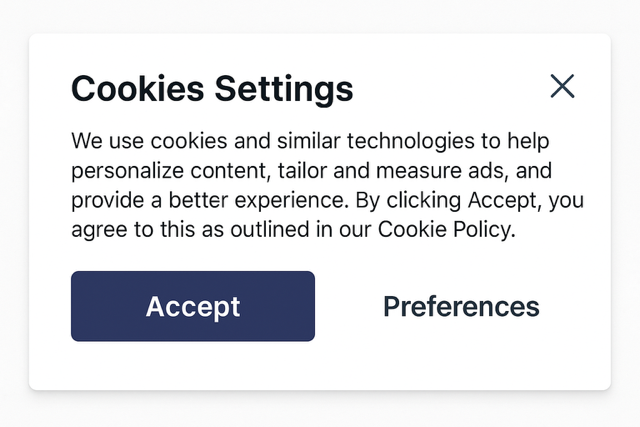The image size is (640, 427).
Task: Customize cookies via Preferences
Action: [x=461, y=307]
